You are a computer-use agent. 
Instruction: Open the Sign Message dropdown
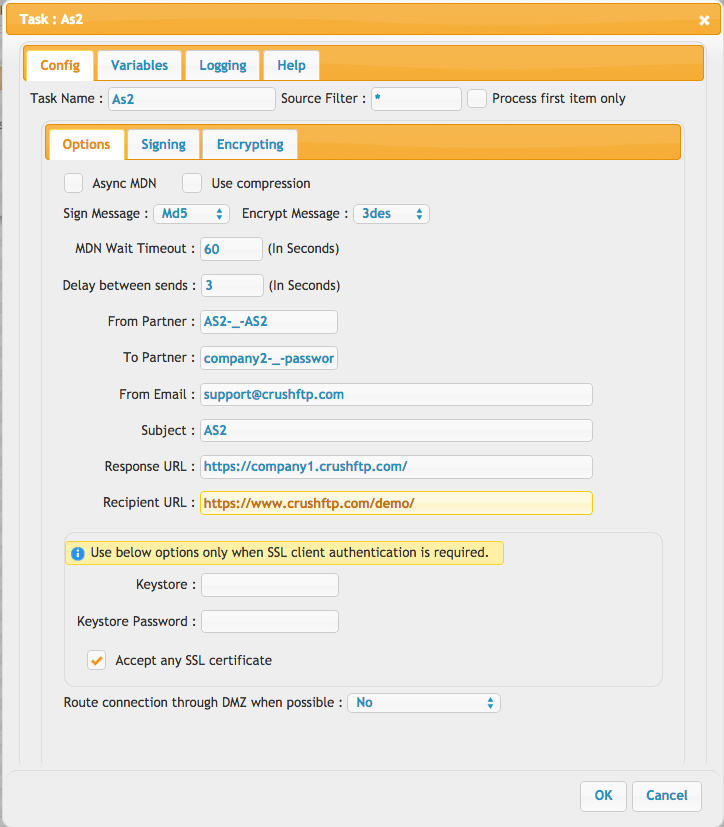191,214
